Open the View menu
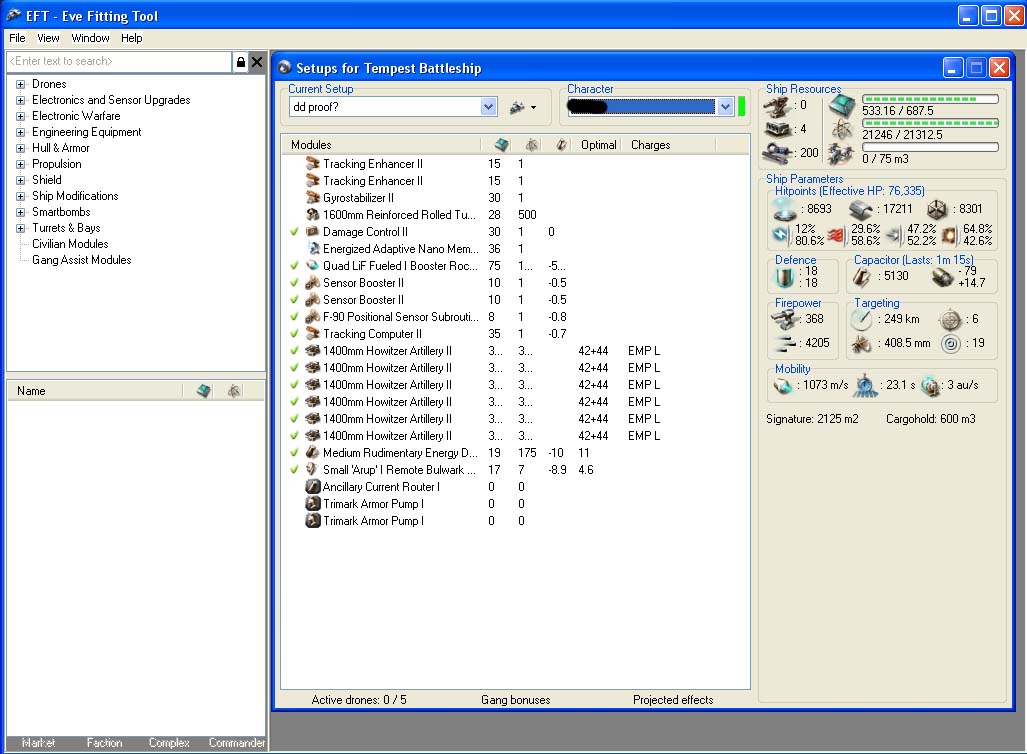This screenshot has height=754, width=1027. click(48, 38)
